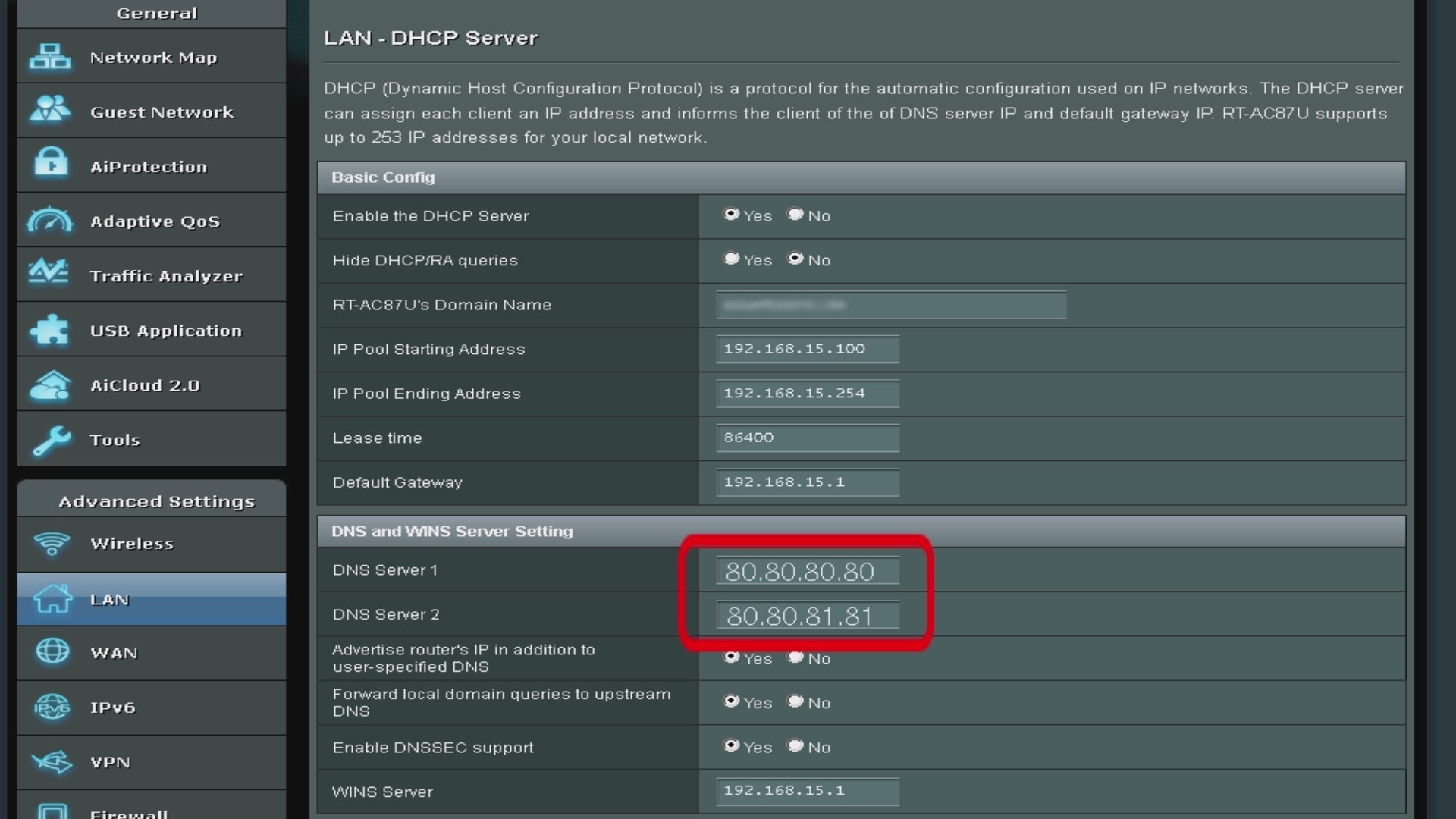The height and width of the screenshot is (819, 1456).
Task: Open the AiProtection menu entry
Action: click(x=152, y=165)
